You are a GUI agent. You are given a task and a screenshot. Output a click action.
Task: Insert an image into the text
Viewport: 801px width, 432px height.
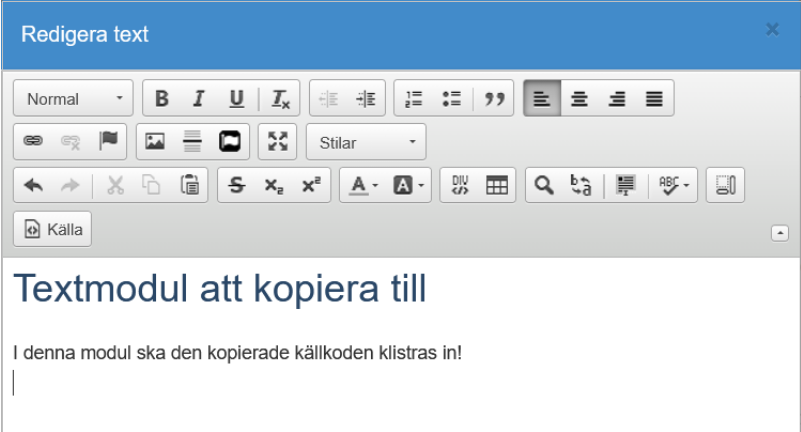[x=155, y=142]
